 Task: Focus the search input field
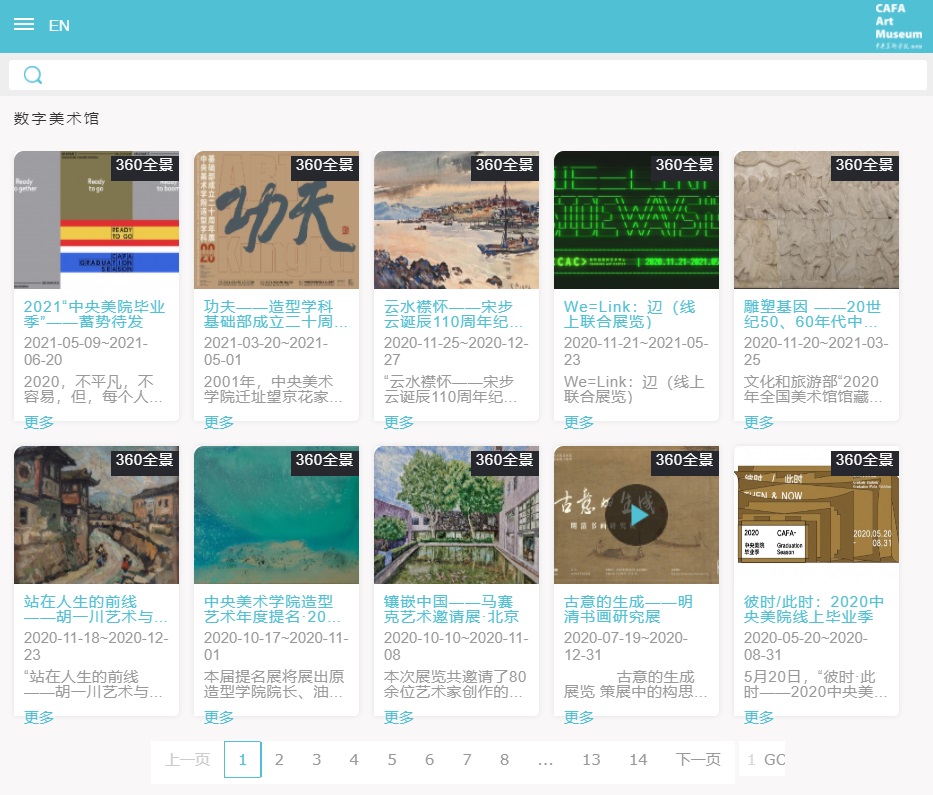tap(468, 75)
